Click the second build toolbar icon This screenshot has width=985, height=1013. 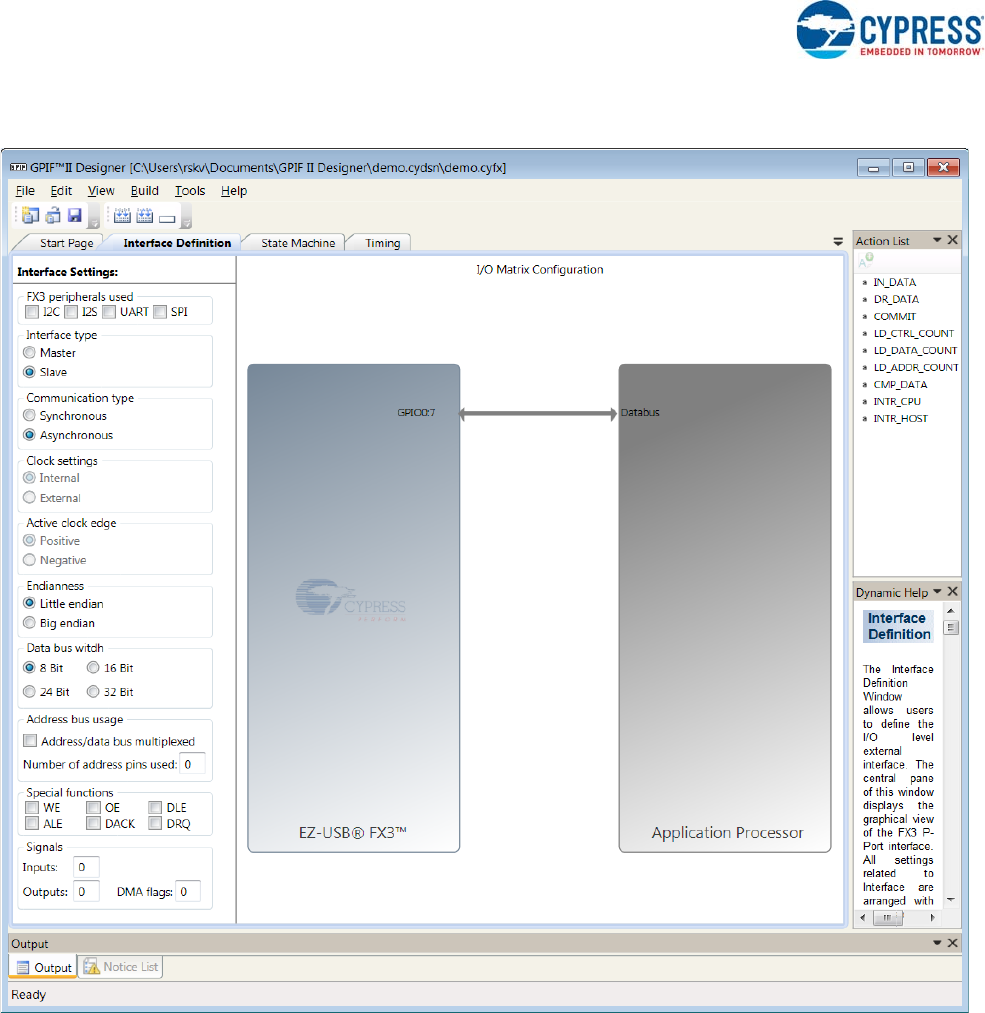145,215
